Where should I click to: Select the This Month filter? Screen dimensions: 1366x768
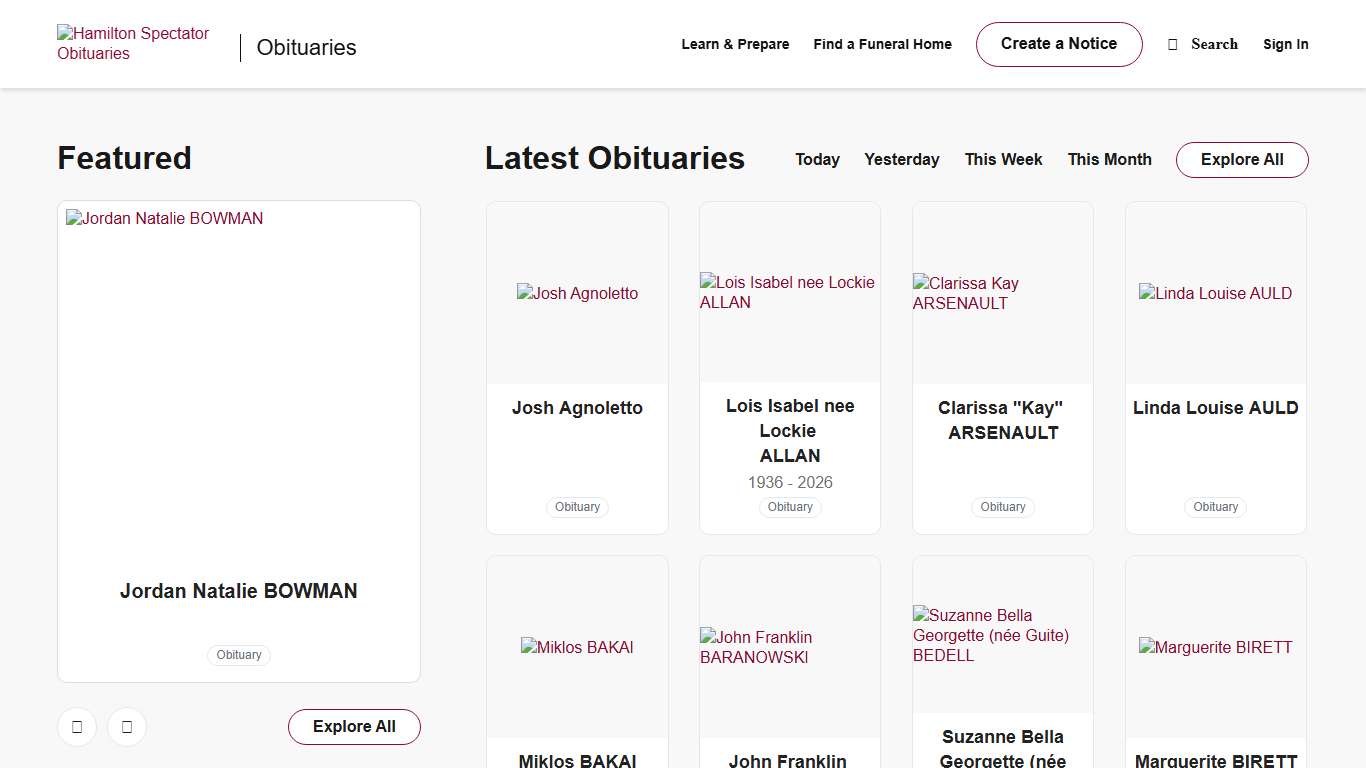point(1109,159)
